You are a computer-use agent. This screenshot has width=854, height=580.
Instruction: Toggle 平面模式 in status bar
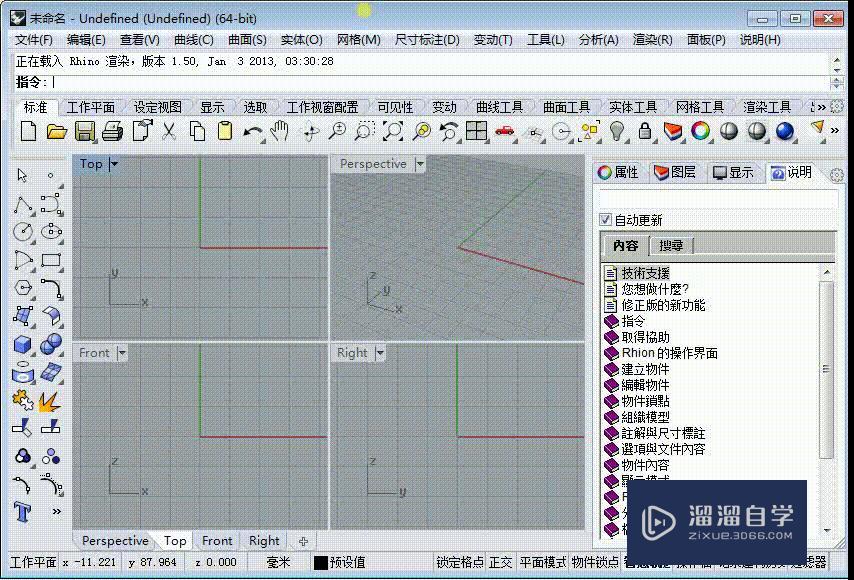pyautogui.click(x=542, y=562)
